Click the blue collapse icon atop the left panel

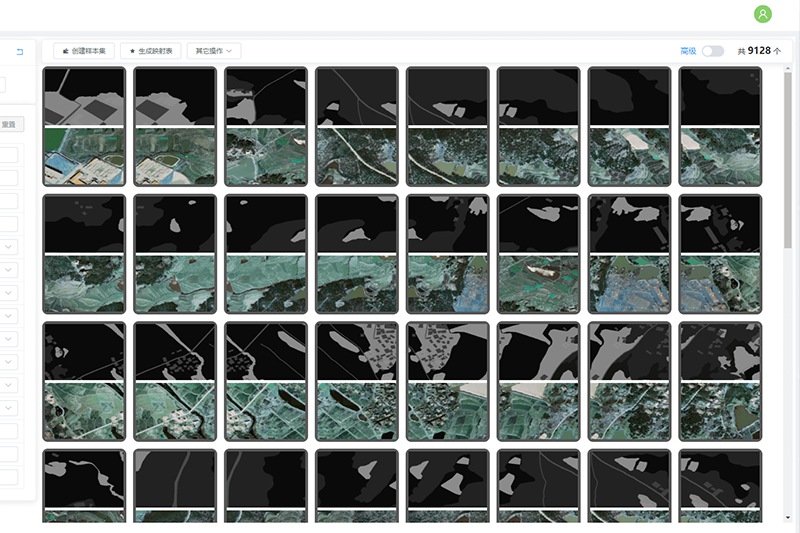coord(20,51)
